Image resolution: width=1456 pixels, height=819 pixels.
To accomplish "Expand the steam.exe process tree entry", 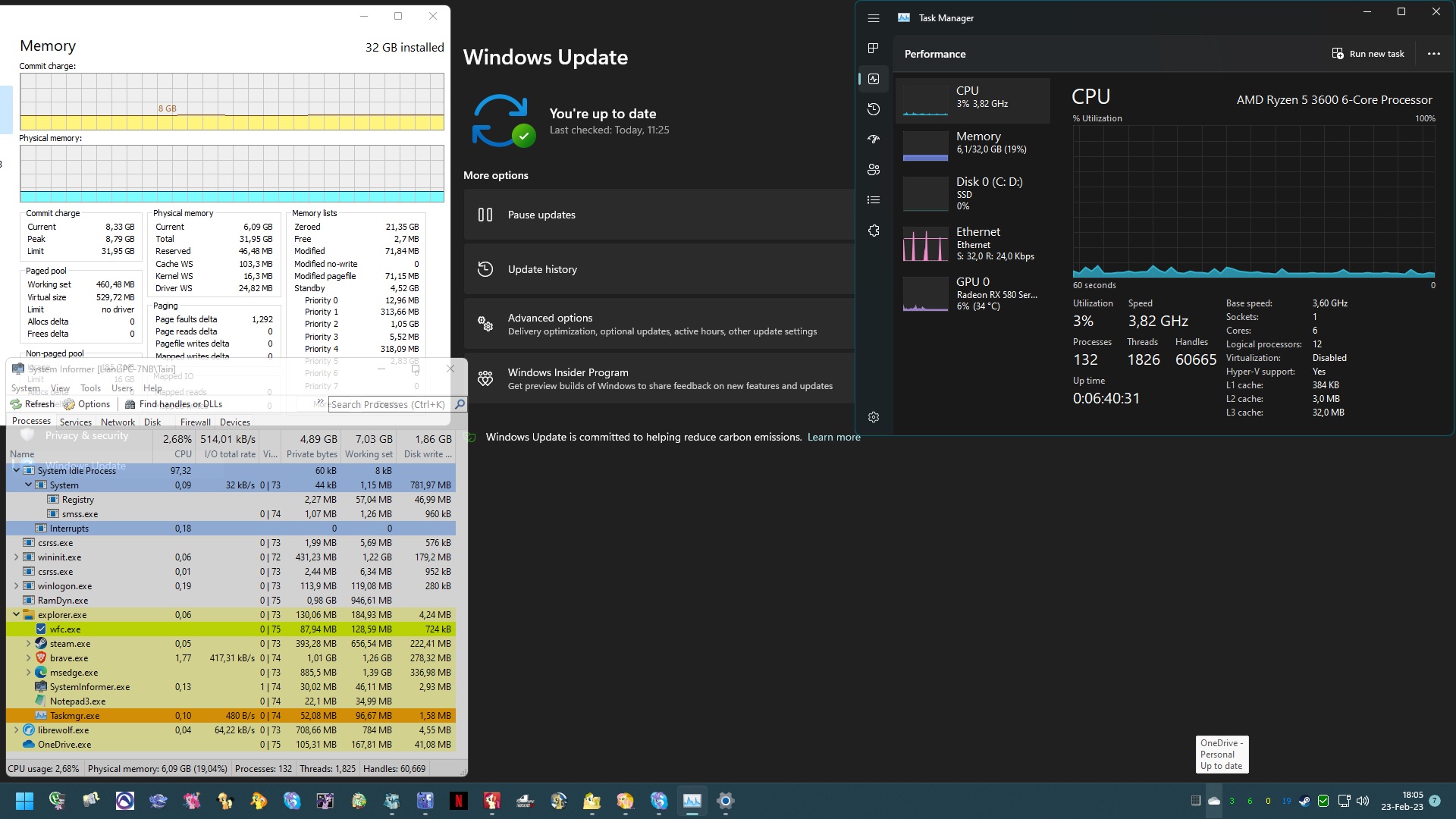I will coord(28,643).
